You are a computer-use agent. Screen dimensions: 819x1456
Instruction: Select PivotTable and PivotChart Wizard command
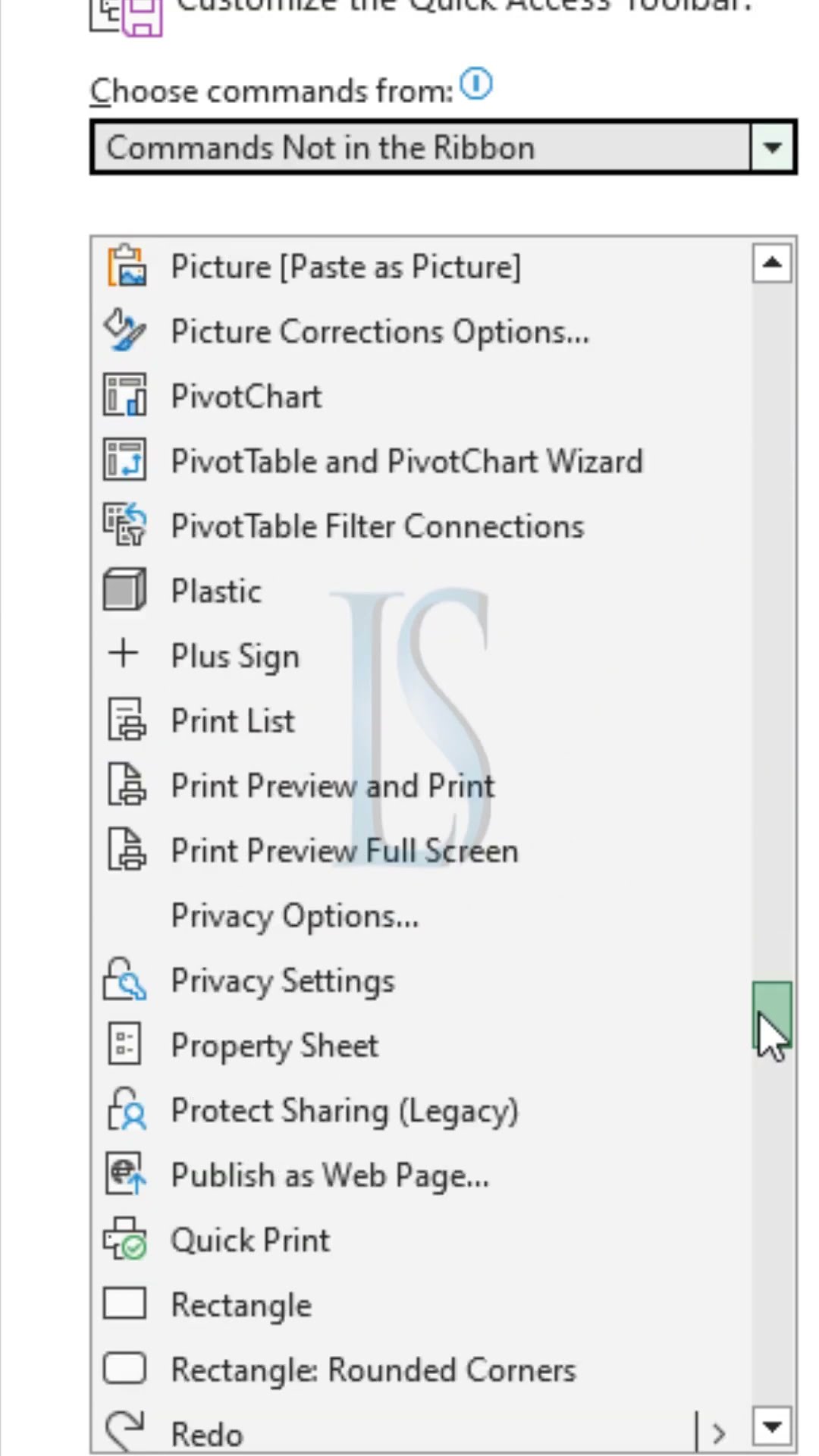tap(406, 461)
